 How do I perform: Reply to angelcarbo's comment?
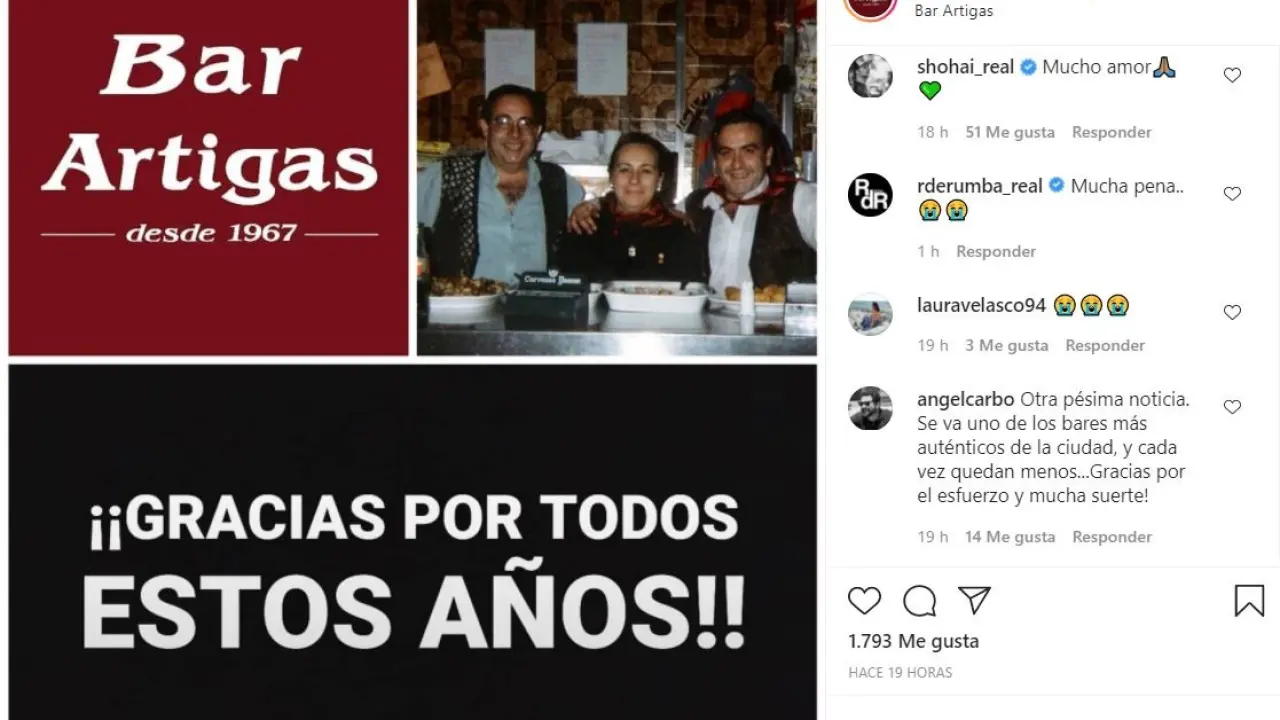click(x=1112, y=537)
